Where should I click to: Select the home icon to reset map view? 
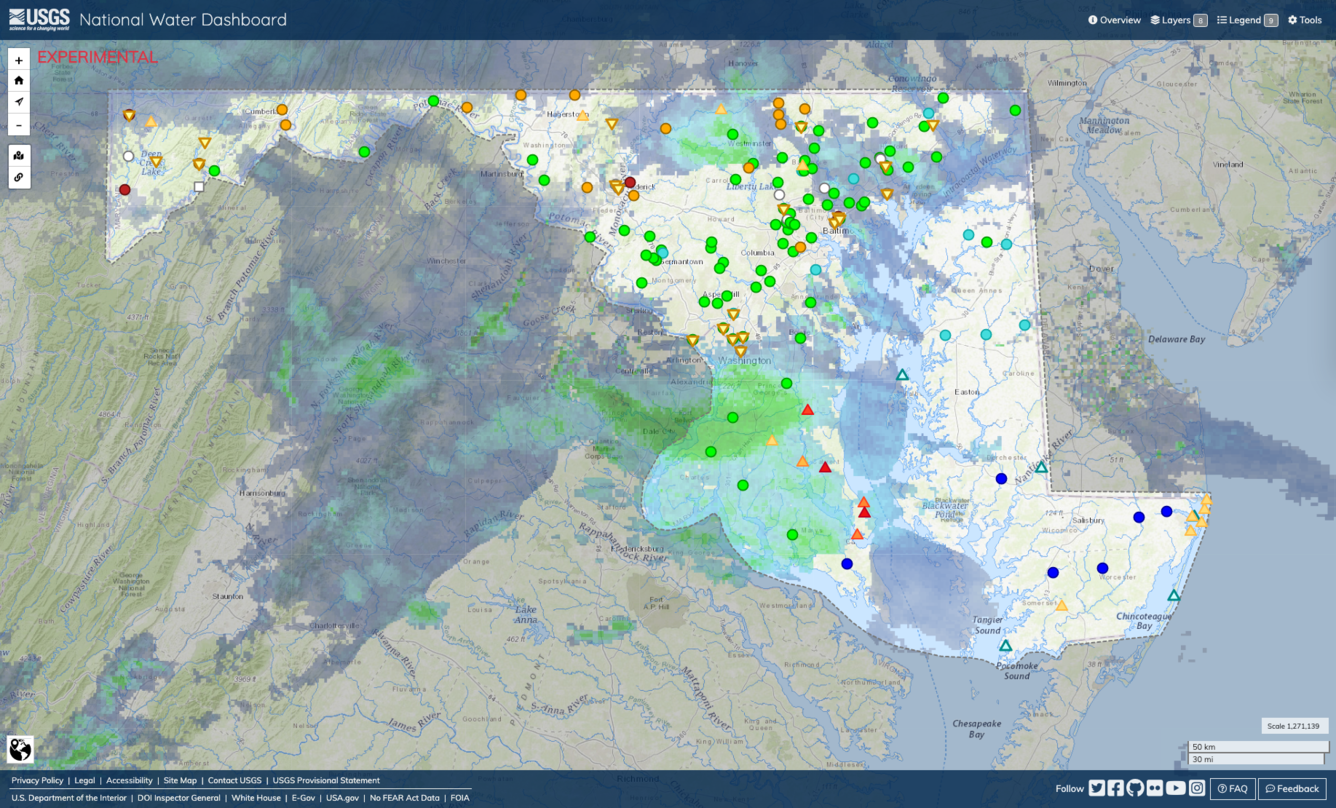(18, 81)
